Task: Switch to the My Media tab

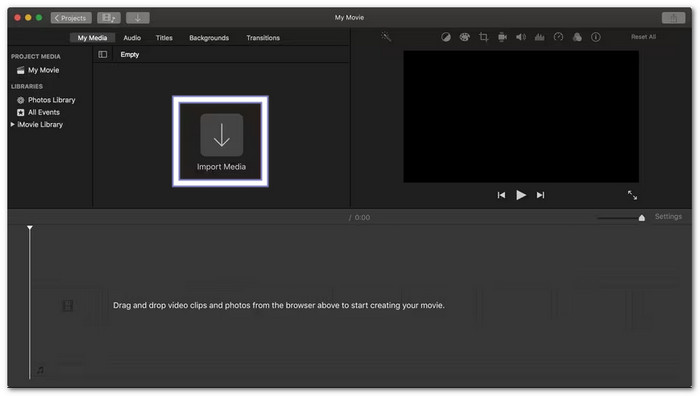Action: tap(92, 38)
